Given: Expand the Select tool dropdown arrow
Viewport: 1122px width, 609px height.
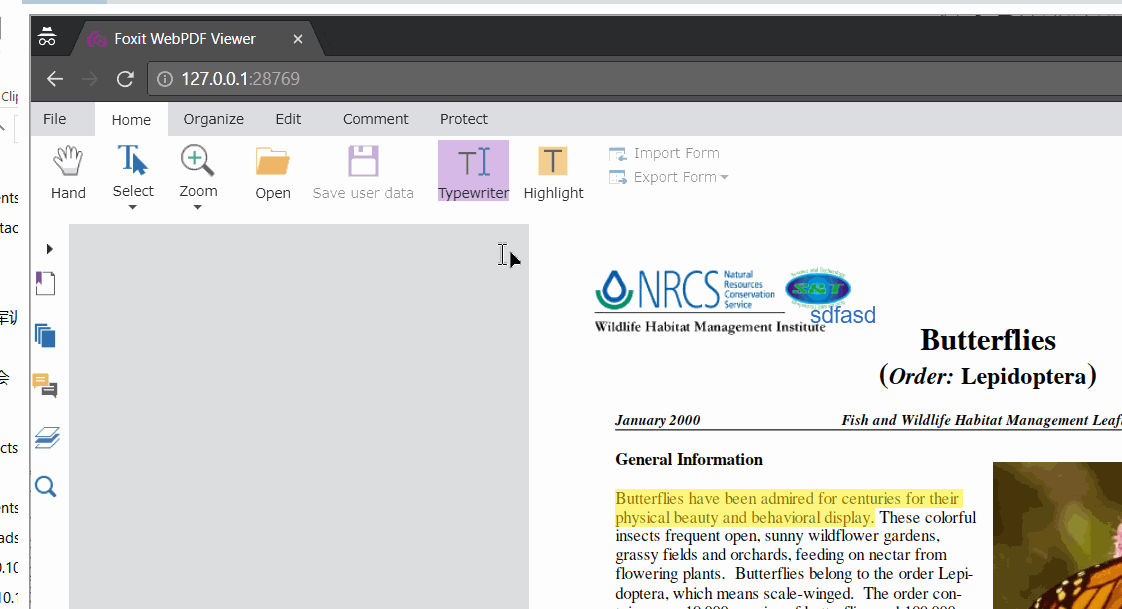Looking at the screenshot, I should [x=132, y=208].
